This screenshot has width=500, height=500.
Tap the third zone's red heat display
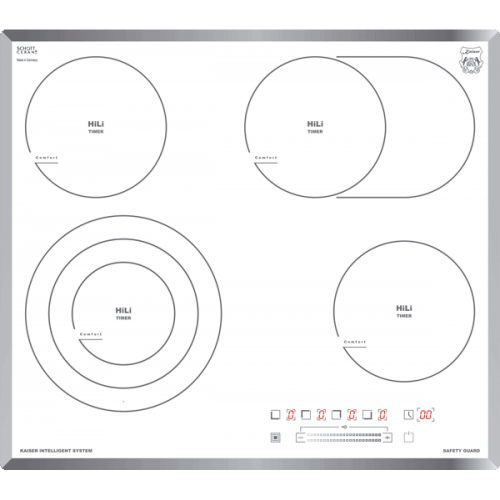[352, 415]
